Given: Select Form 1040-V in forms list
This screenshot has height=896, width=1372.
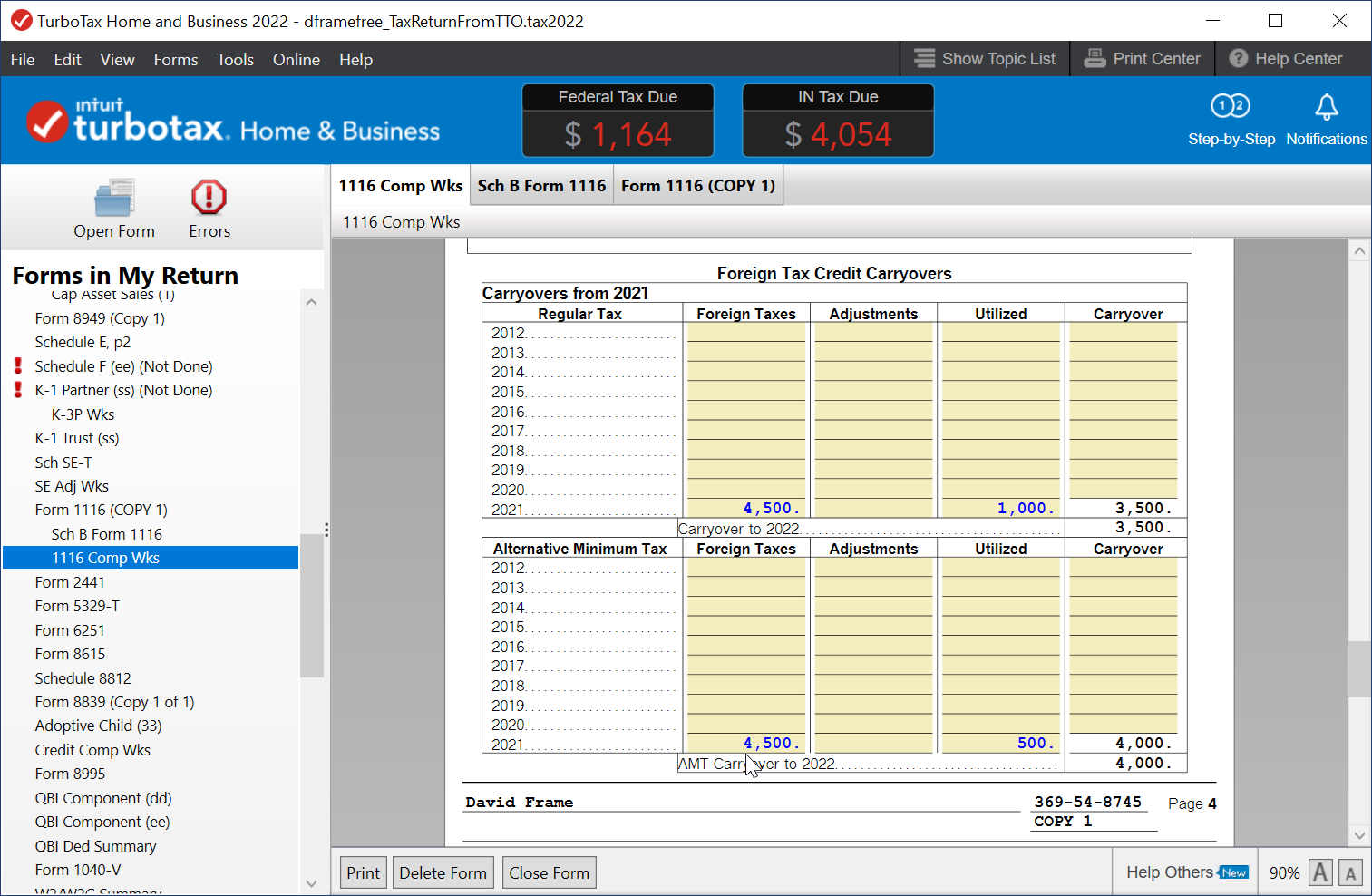Looking at the screenshot, I should [x=78, y=870].
